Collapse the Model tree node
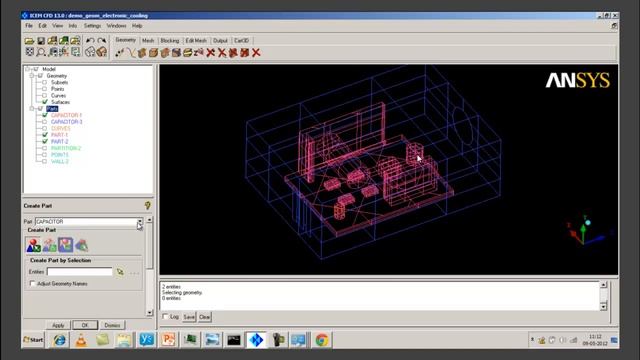640x360 pixels. coord(27,69)
